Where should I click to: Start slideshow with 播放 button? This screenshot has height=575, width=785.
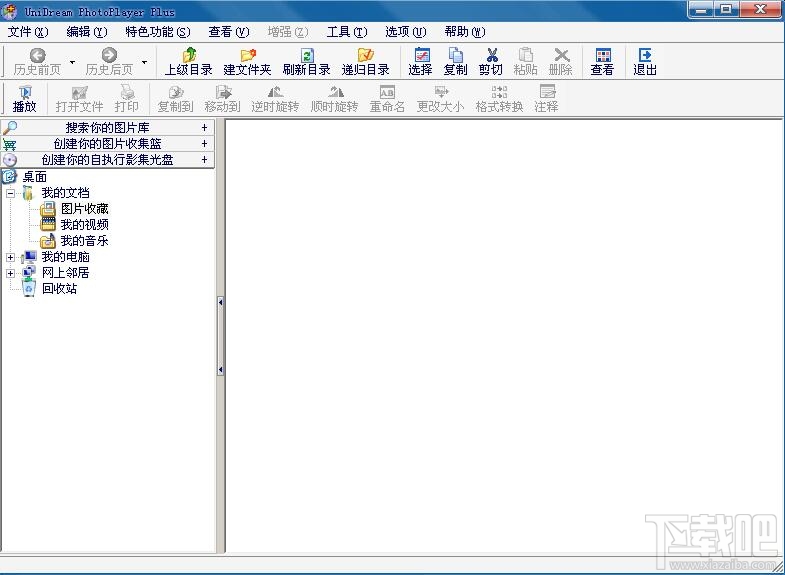[25, 99]
